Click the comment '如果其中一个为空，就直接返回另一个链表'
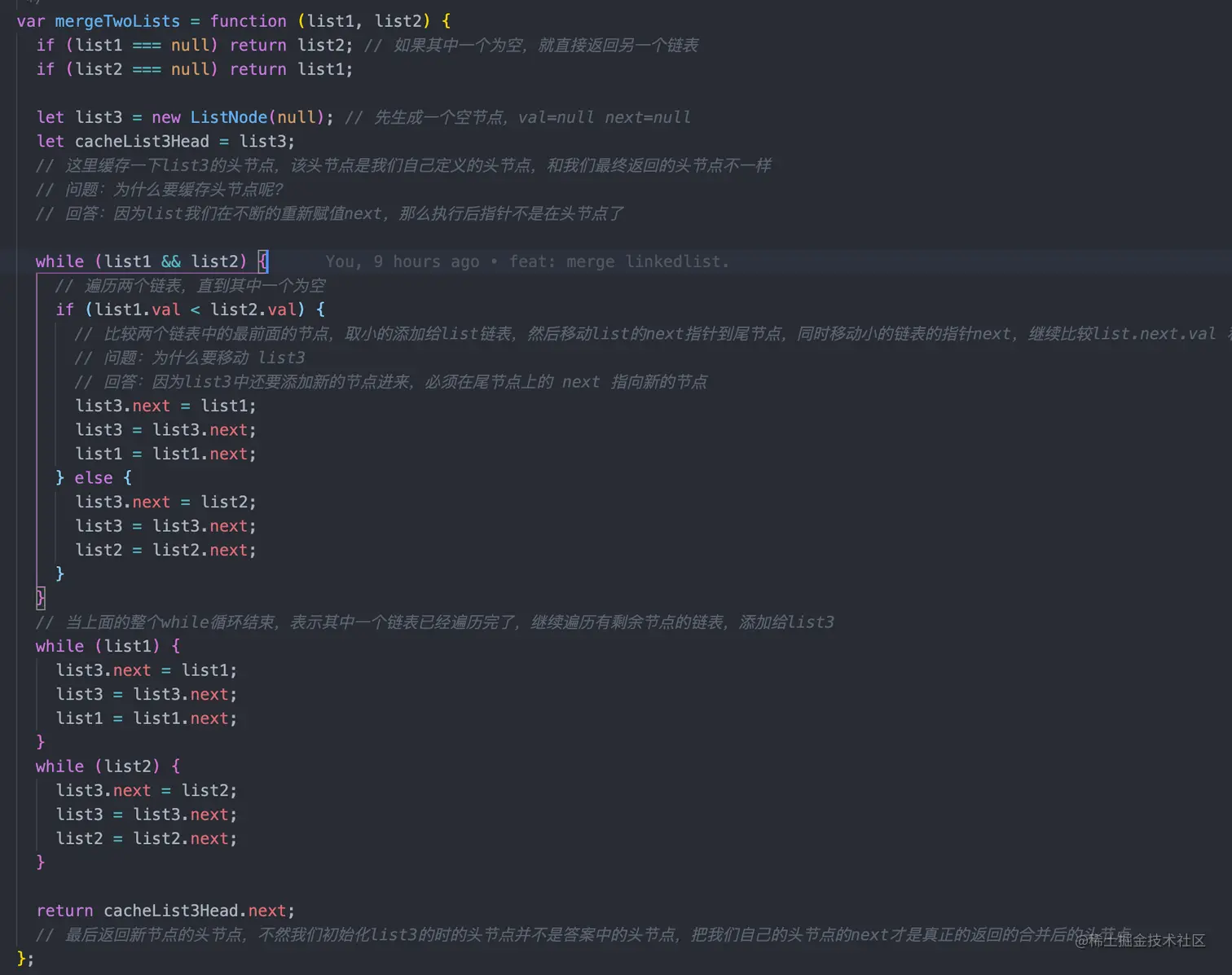The width and height of the screenshot is (1232, 975). click(x=531, y=46)
